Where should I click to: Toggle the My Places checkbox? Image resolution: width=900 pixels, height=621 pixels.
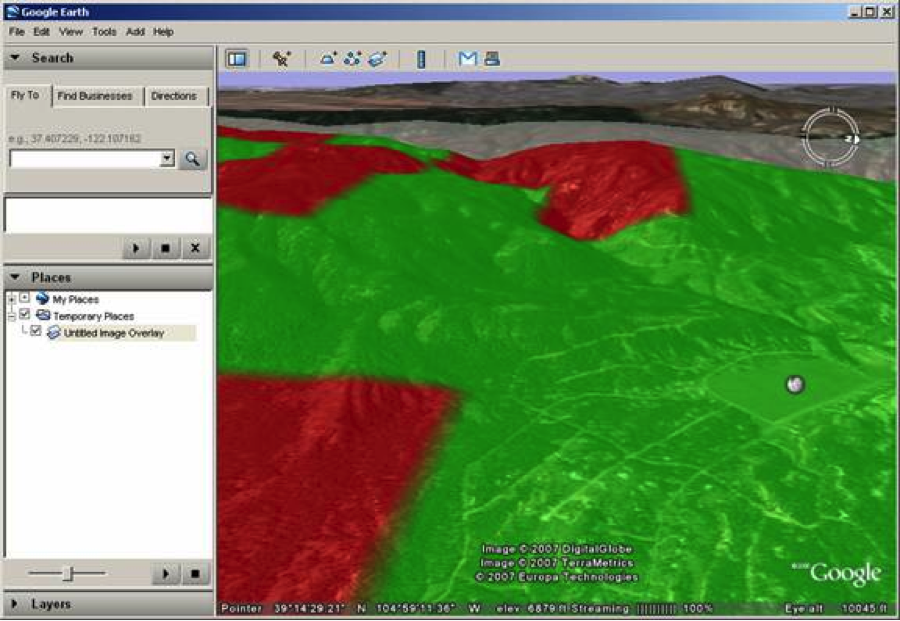25,299
